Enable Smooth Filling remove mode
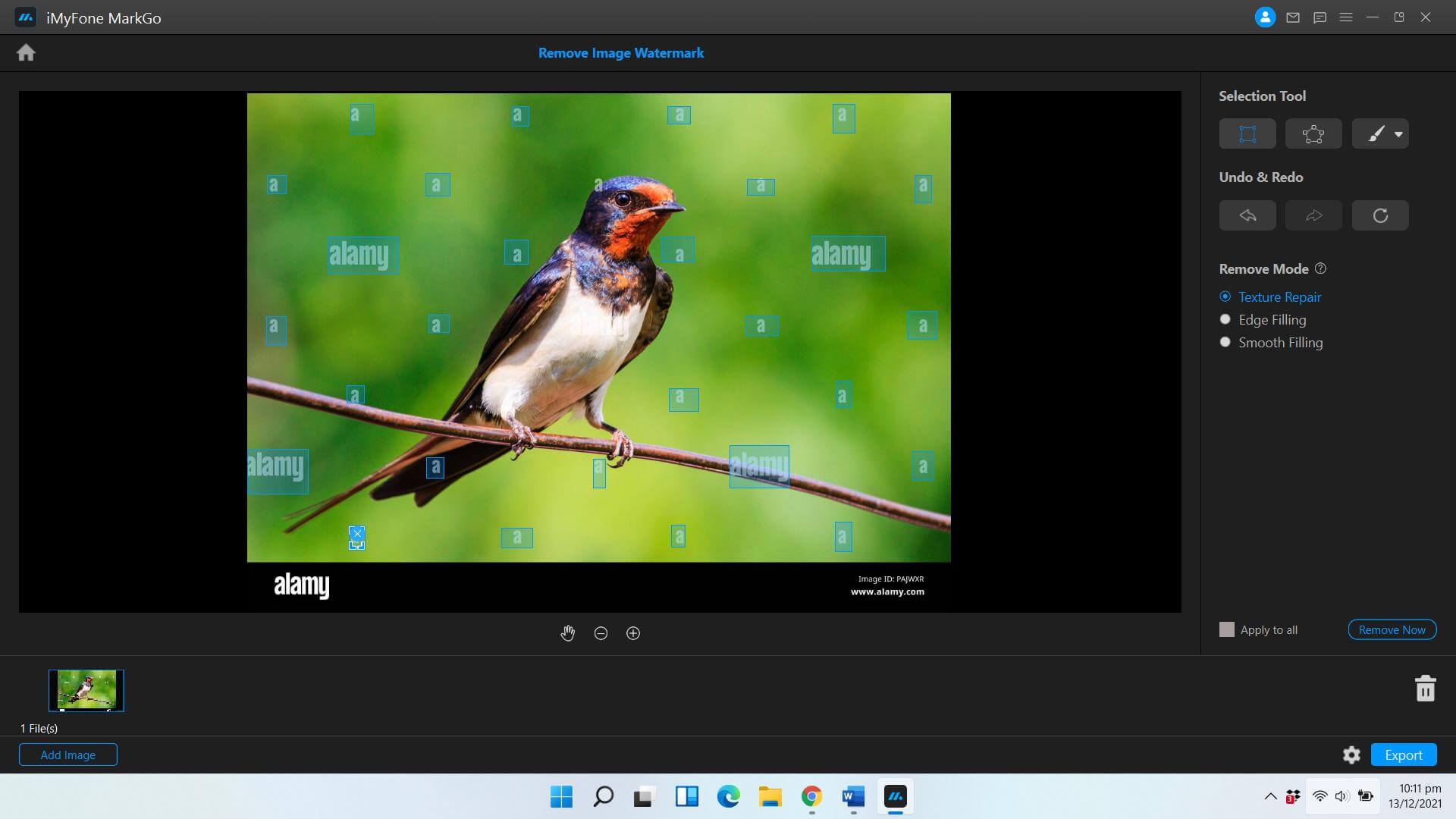1456x819 pixels. tap(1225, 342)
